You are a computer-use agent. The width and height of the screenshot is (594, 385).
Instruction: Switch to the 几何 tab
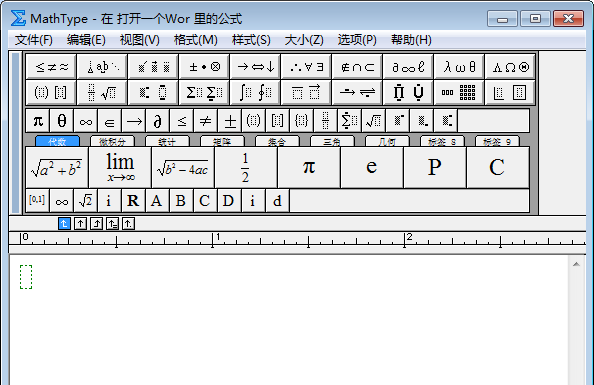click(x=387, y=141)
